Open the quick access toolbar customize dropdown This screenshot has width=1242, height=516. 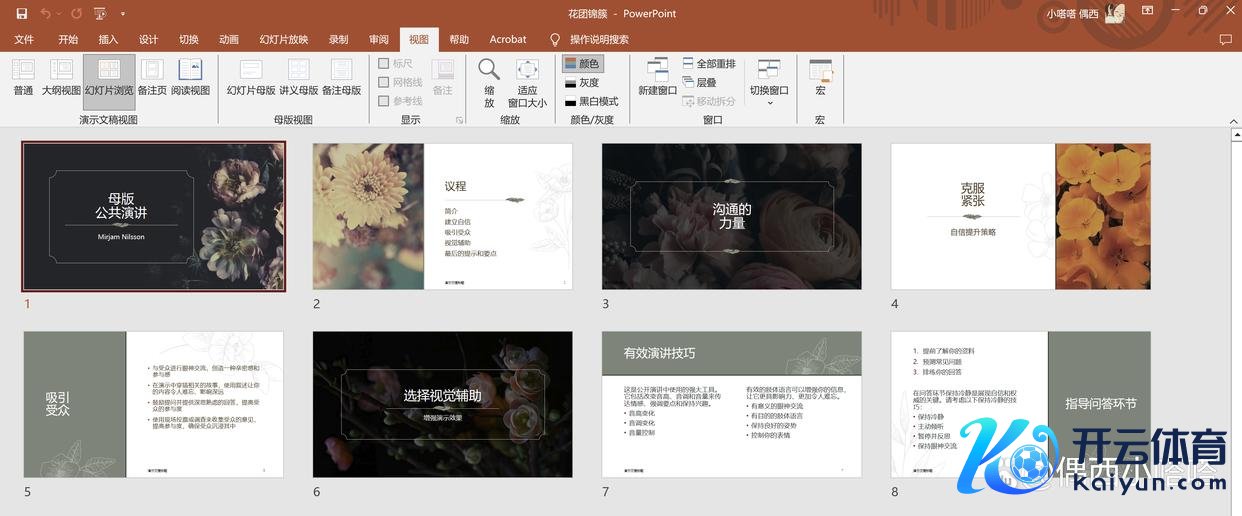pos(123,14)
